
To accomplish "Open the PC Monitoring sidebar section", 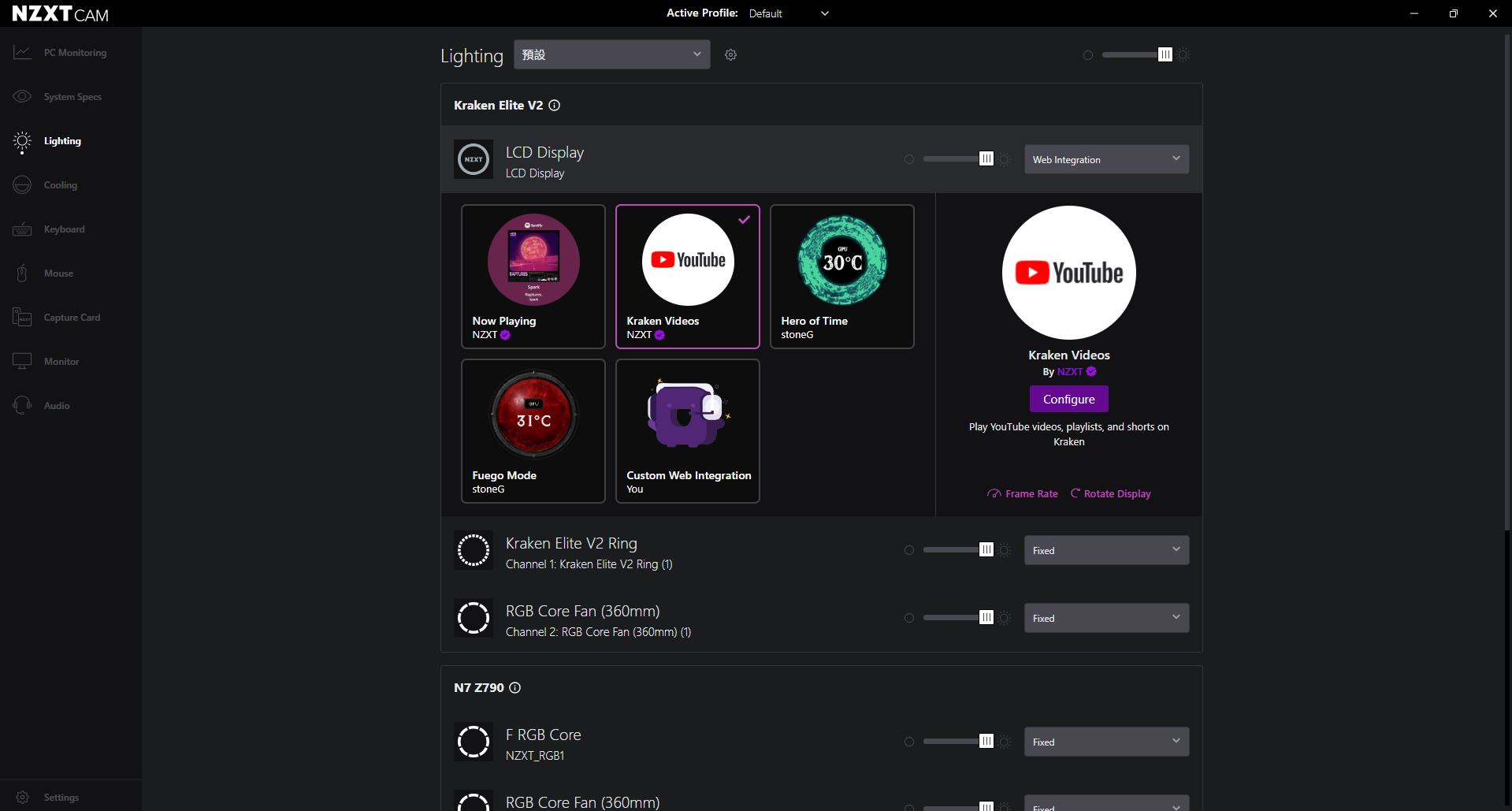I will 71,53.
